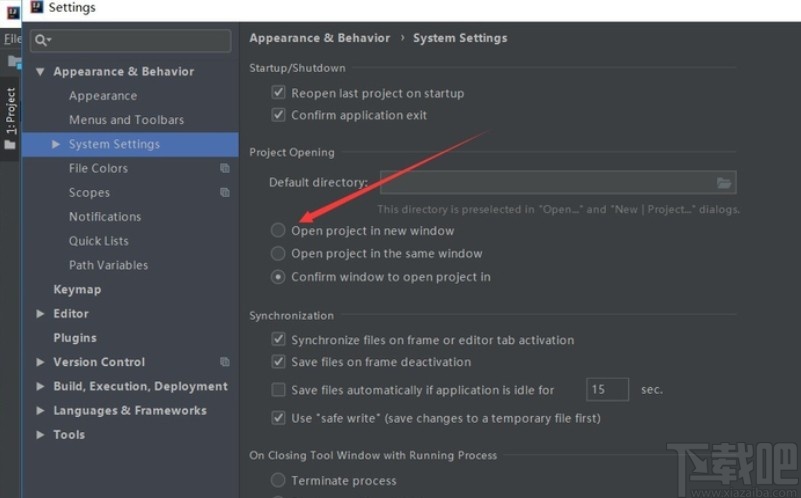Click the project-level icon beside Scopes

click(225, 192)
